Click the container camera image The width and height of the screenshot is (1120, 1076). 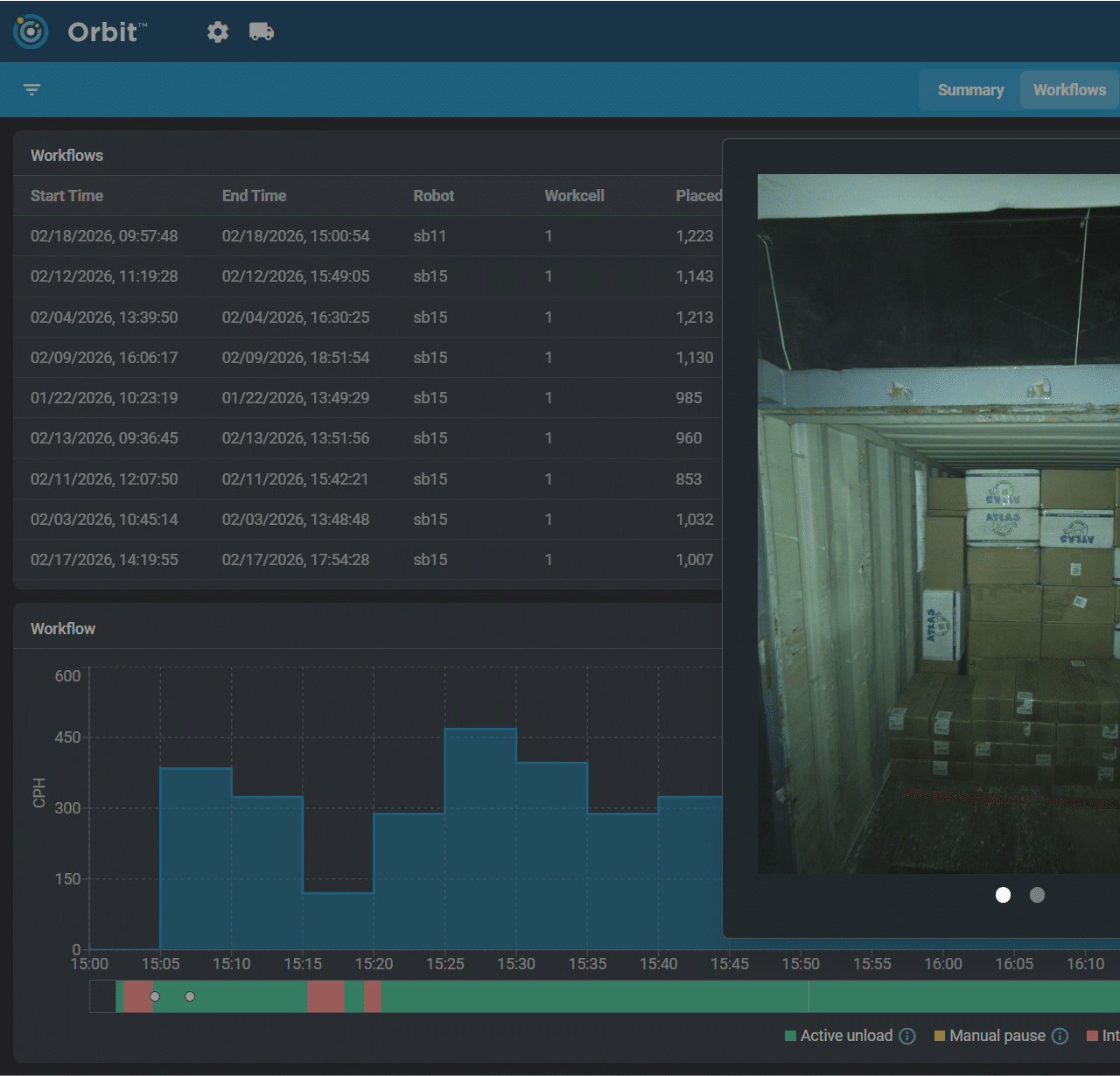pos(936,525)
